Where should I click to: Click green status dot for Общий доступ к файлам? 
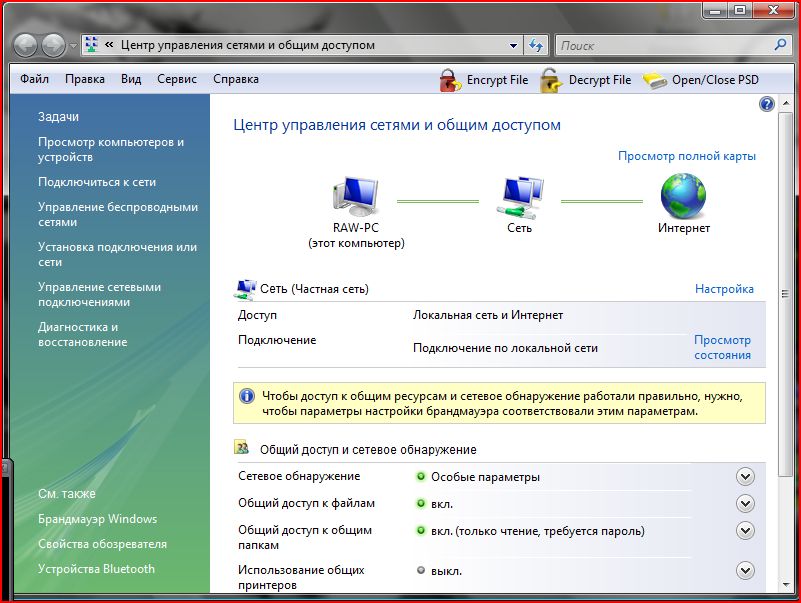(420, 503)
